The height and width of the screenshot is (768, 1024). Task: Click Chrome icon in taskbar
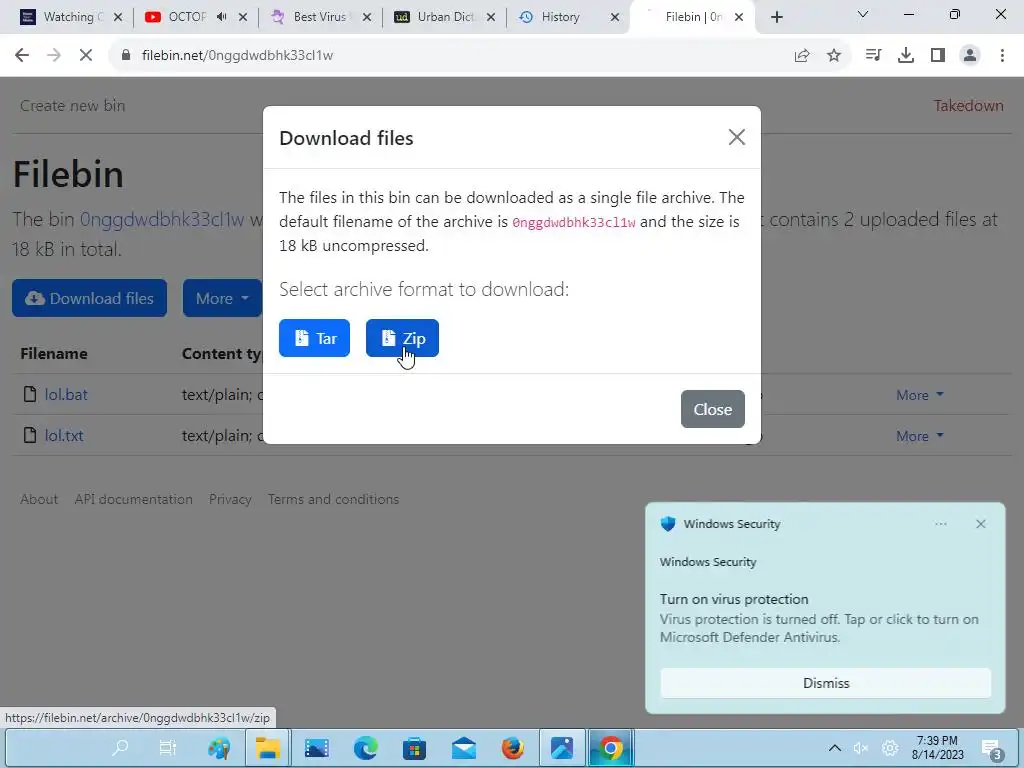[x=611, y=748]
